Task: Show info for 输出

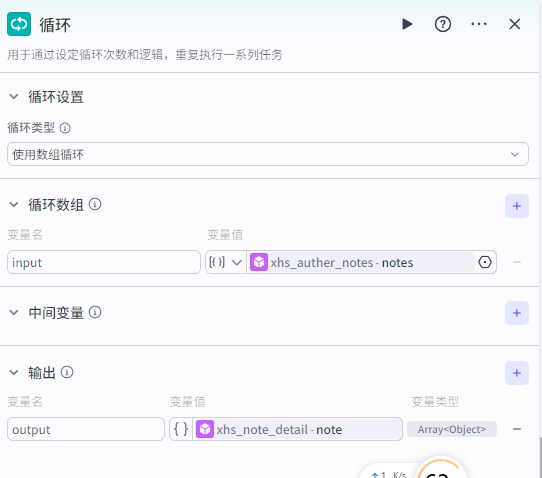Action: (67, 372)
